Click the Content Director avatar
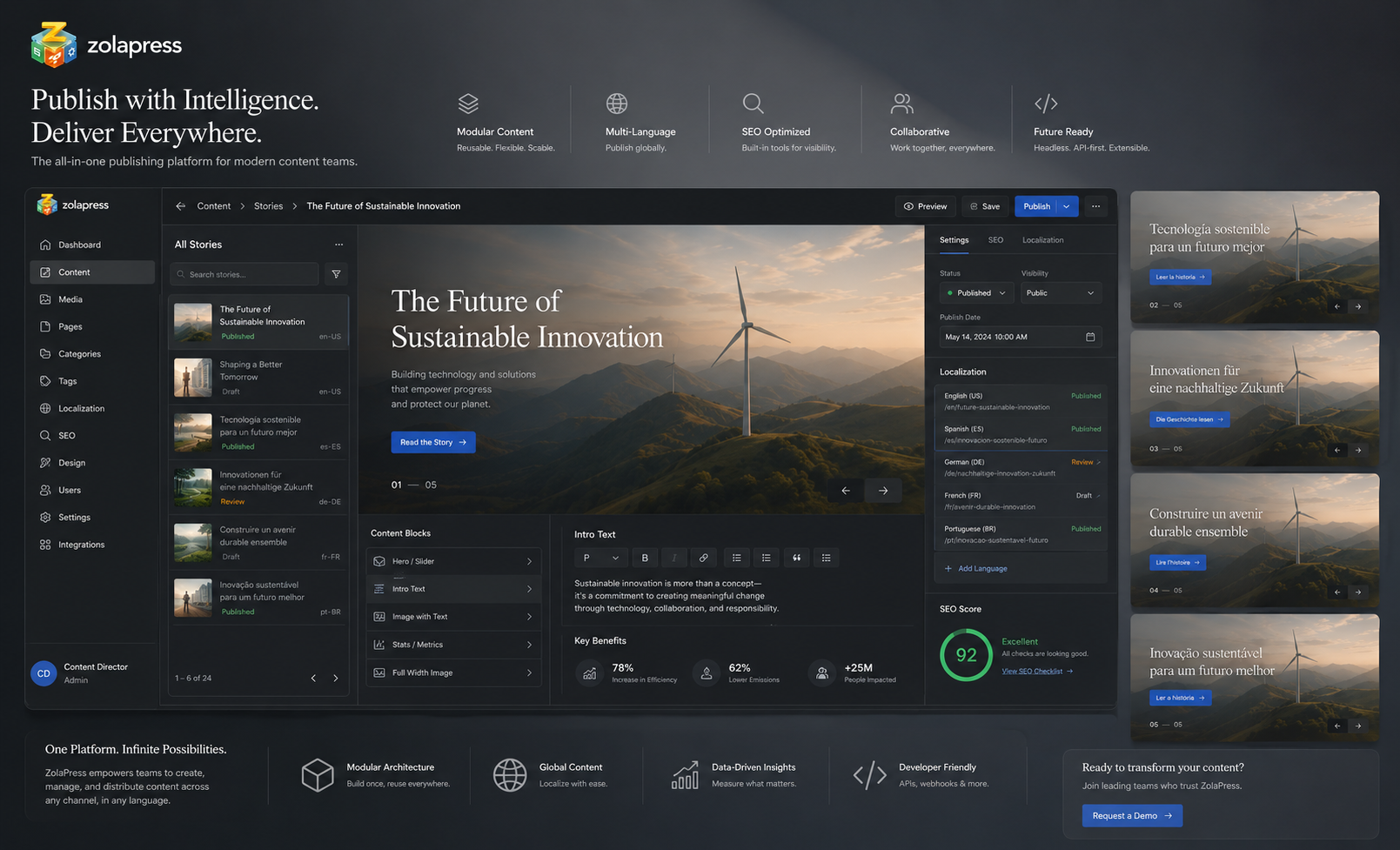The height and width of the screenshot is (850, 1400). coord(44,673)
